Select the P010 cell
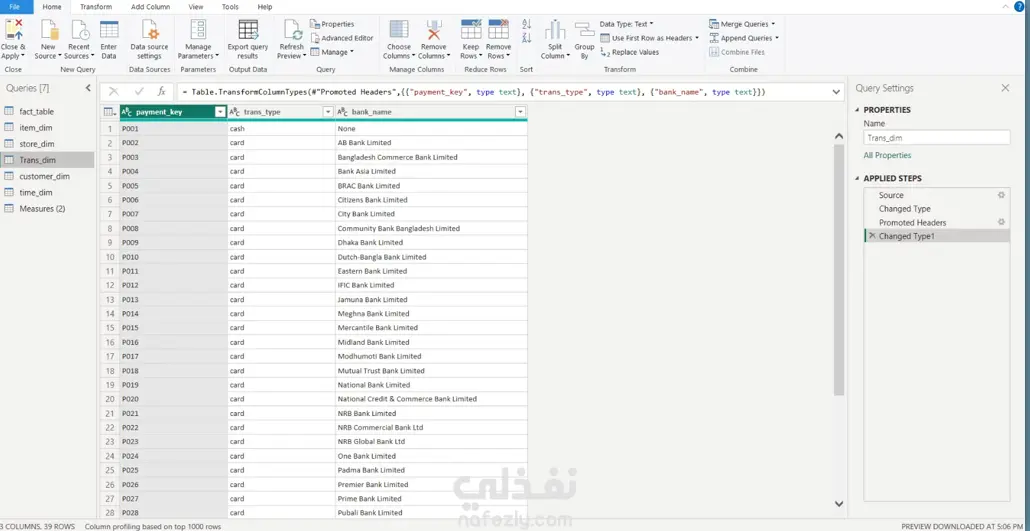 (173, 256)
